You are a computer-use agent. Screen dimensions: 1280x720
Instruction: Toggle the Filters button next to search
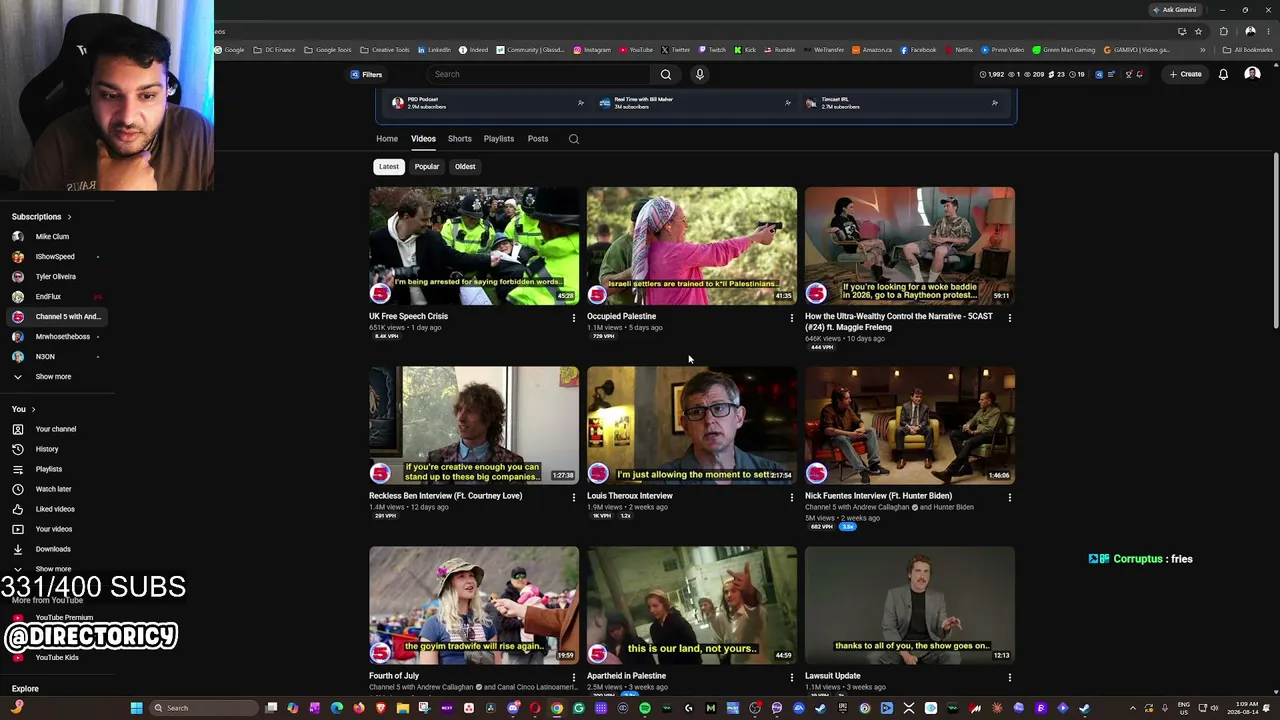click(366, 74)
